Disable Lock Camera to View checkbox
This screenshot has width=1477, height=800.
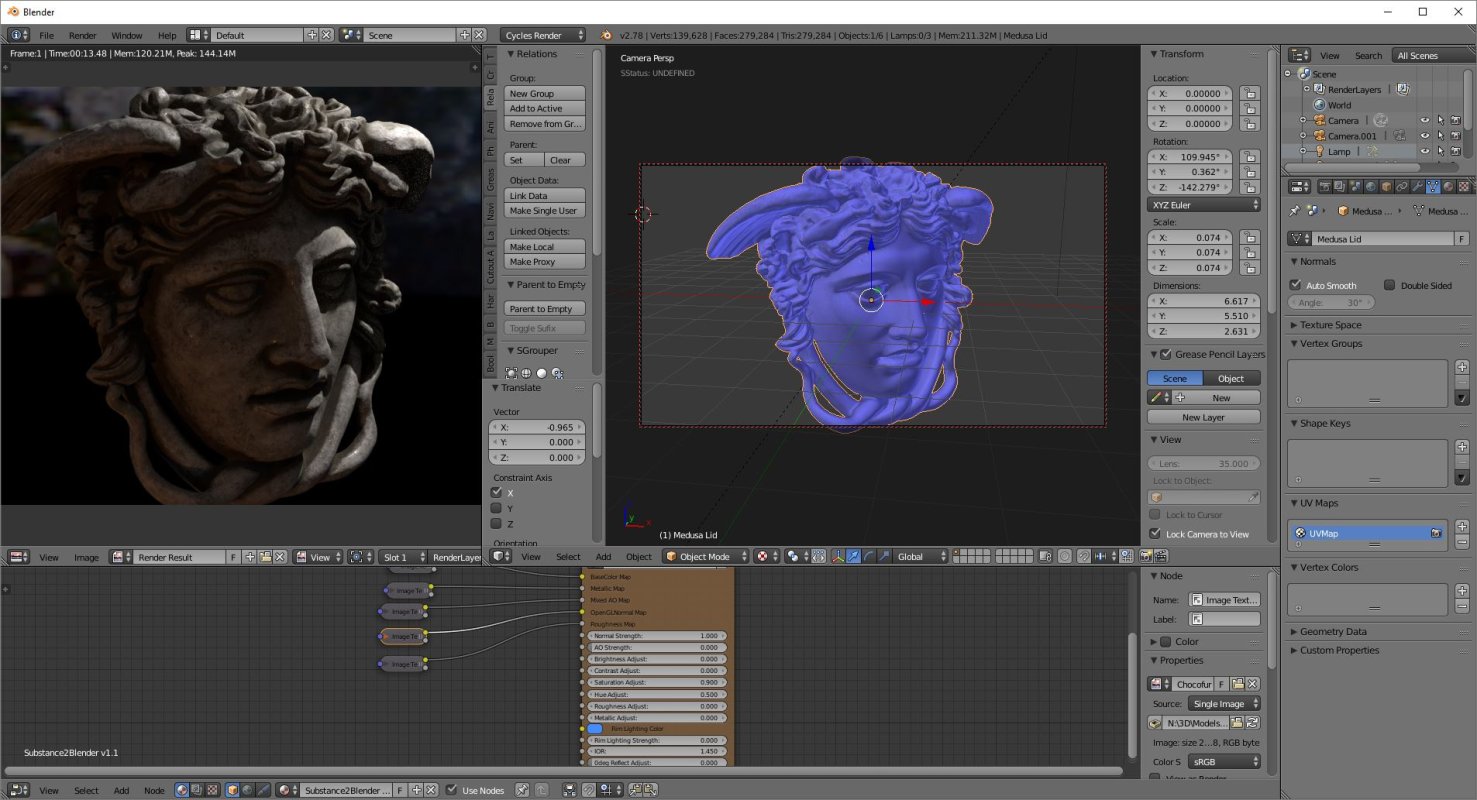pos(1156,534)
